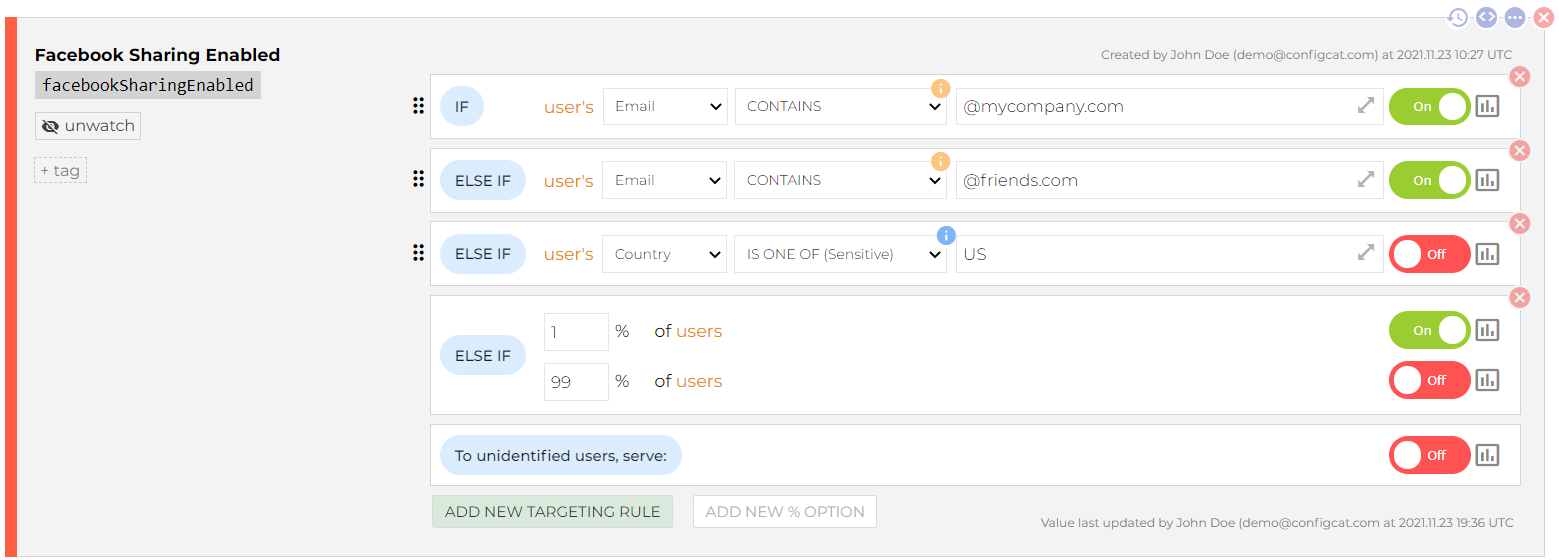Switch the US country rule toggle on
1559x560 pixels.
[1429, 254]
